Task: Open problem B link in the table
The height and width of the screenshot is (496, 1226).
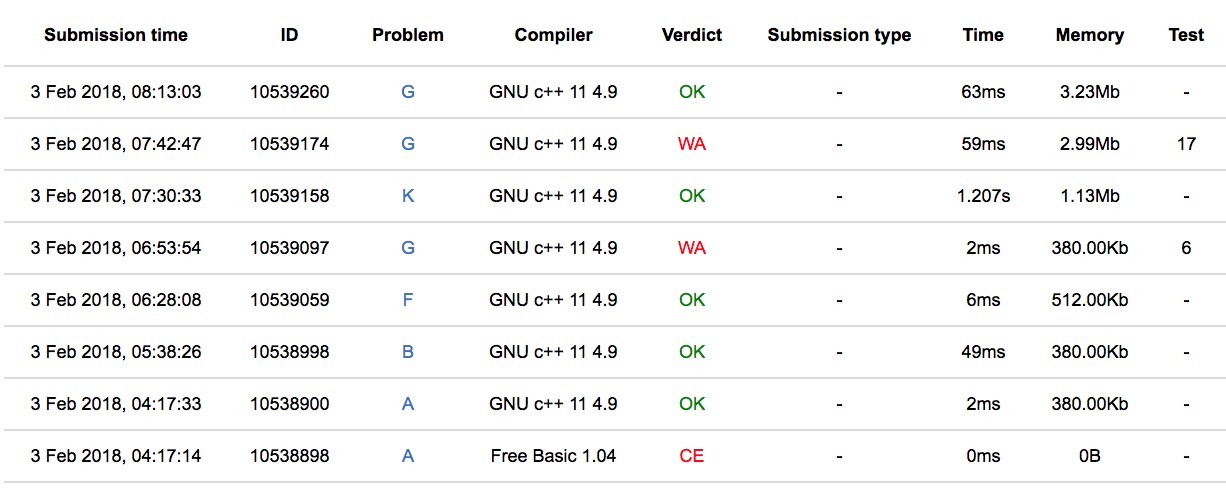Action: tap(408, 352)
